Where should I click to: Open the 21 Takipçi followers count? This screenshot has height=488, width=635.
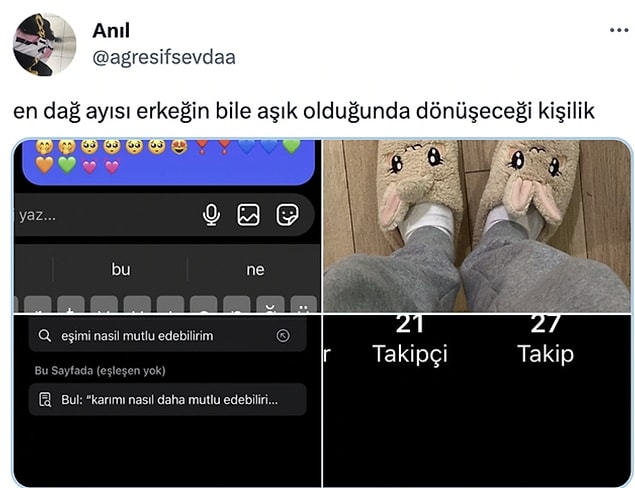pos(410,340)
